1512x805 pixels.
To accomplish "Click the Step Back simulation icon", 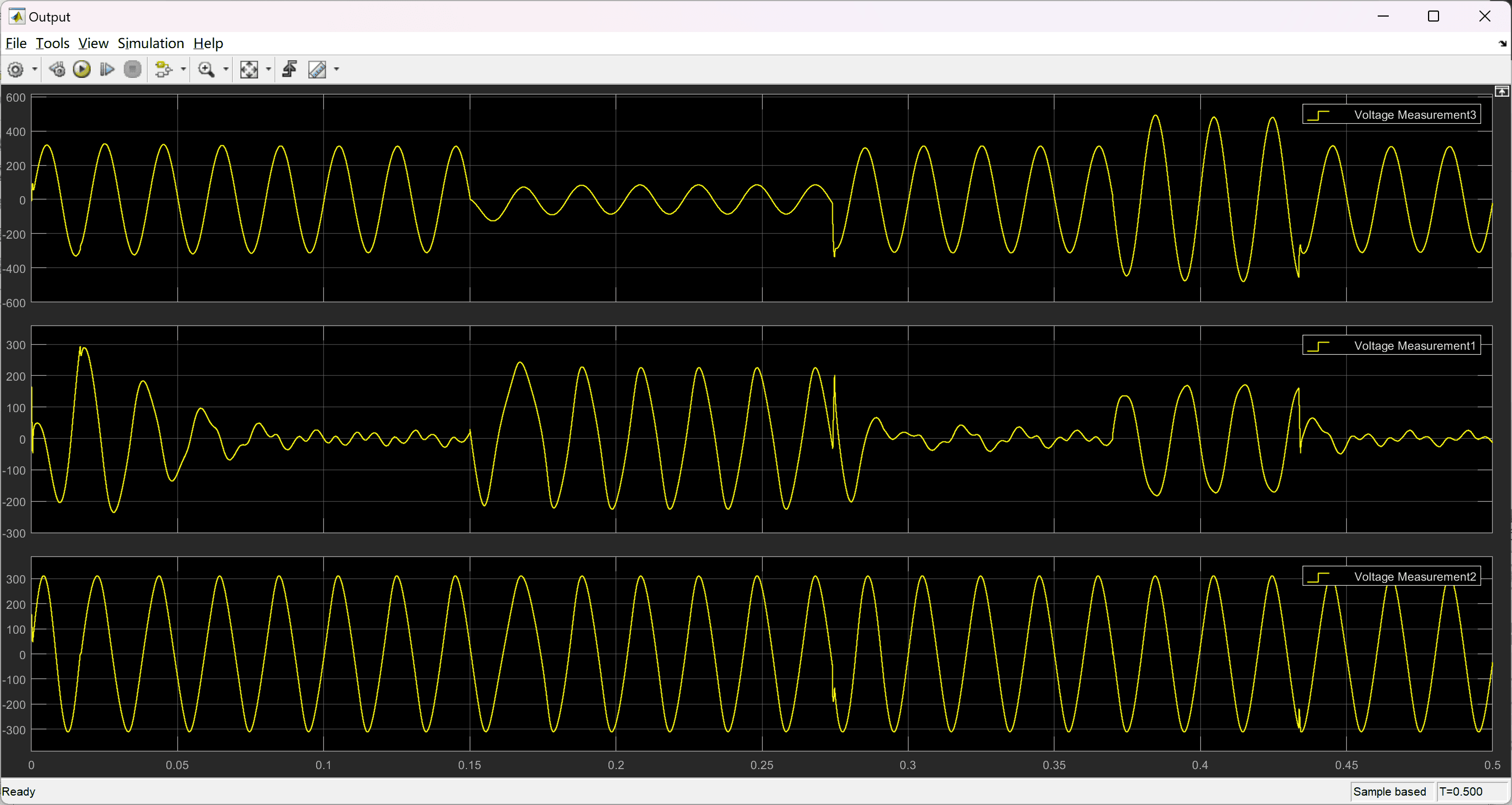I will pos(57,70).
